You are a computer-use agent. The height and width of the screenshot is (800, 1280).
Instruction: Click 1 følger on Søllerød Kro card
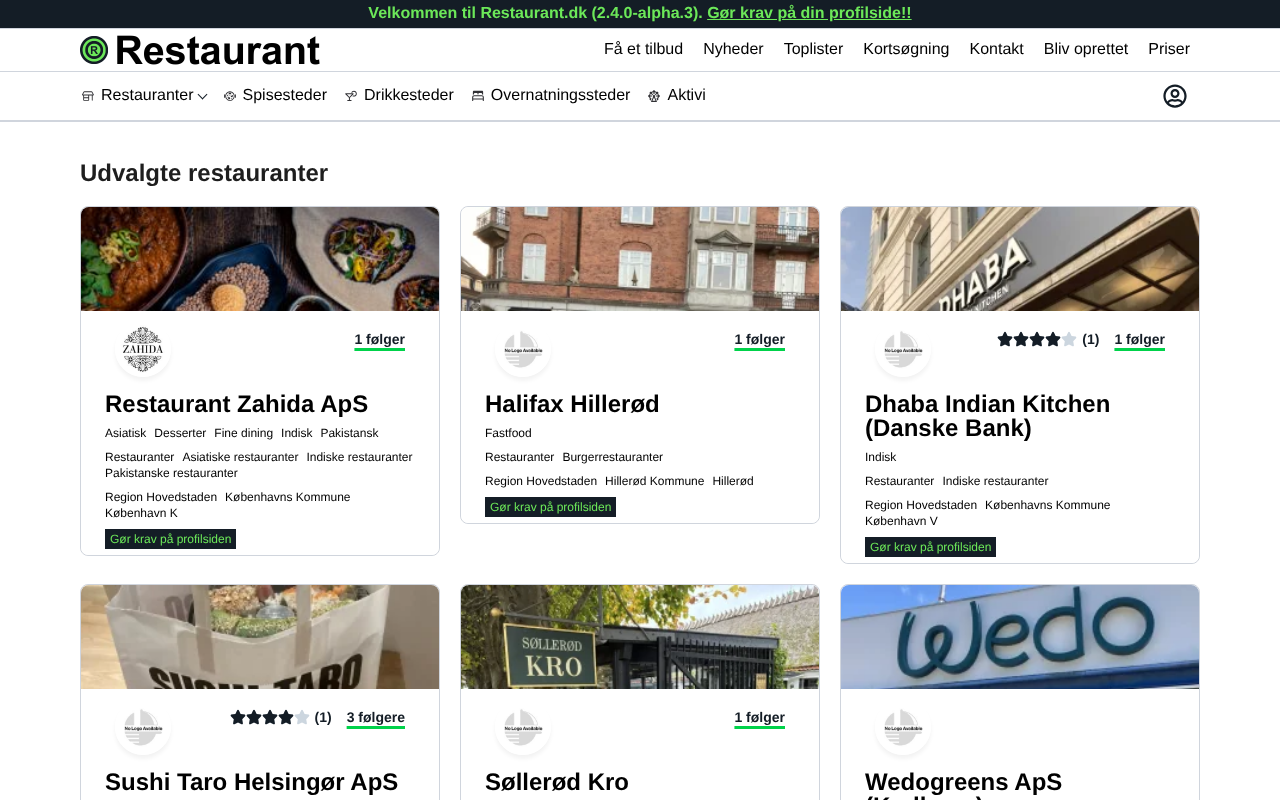(759, 718)
